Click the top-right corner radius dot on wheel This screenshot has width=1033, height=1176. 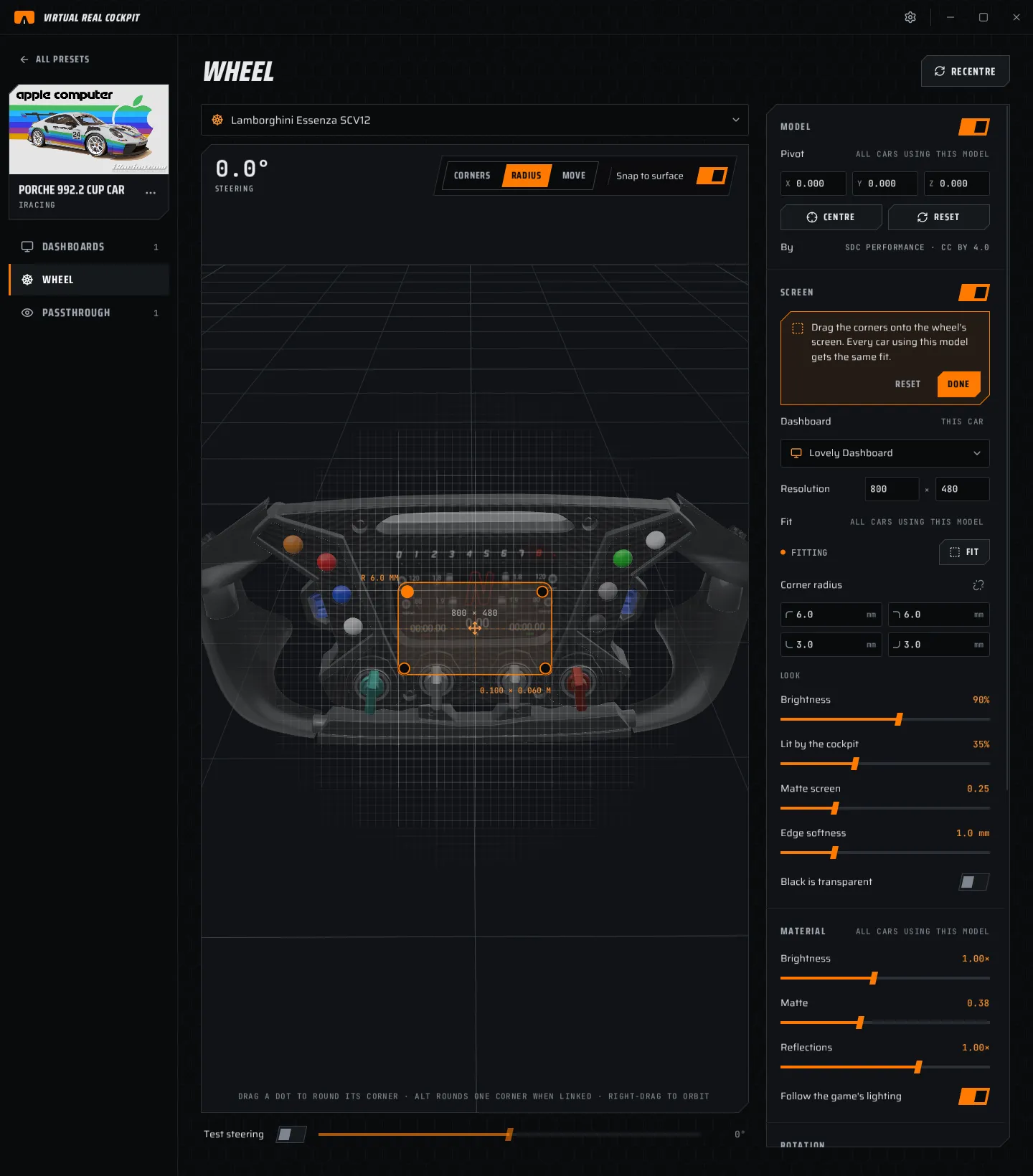pos(542,592)
